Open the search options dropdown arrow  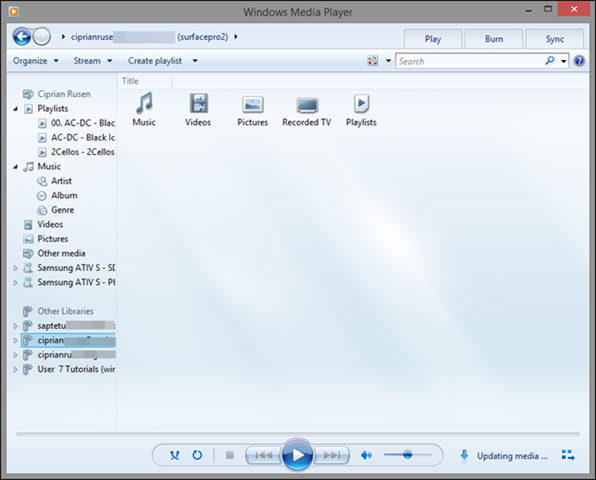[x=564, y=61]
